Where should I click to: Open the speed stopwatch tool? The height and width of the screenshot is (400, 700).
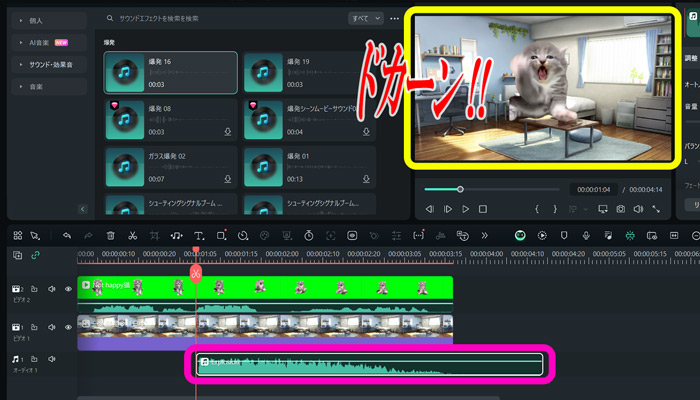243,235
